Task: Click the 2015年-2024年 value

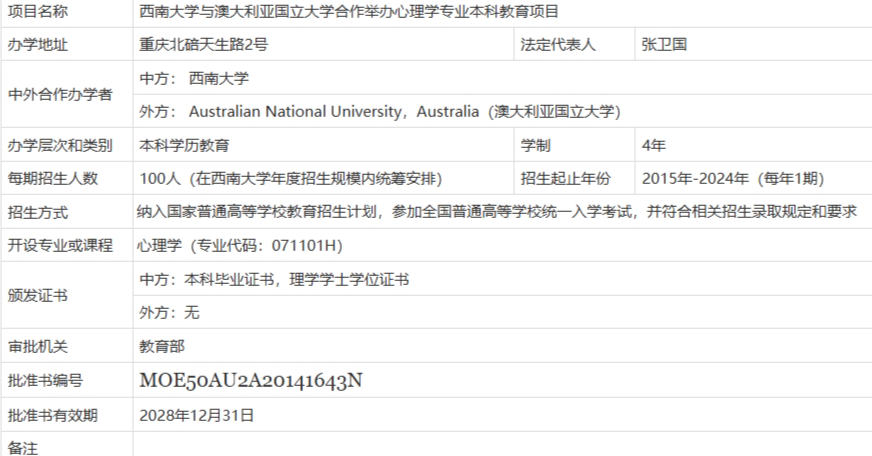Action: click(733, 179)
